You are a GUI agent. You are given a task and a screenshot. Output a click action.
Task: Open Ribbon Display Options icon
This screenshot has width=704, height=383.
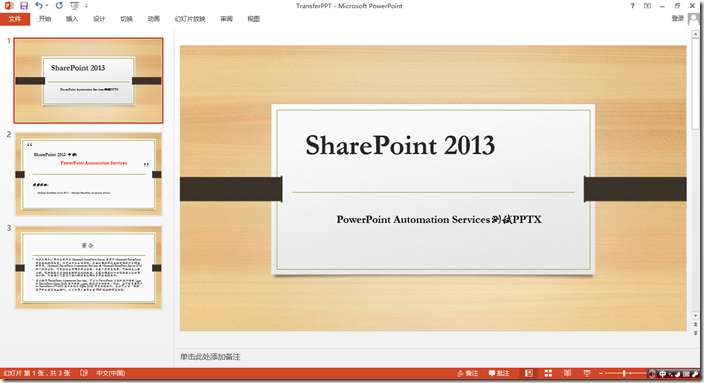tap(647, 6)
